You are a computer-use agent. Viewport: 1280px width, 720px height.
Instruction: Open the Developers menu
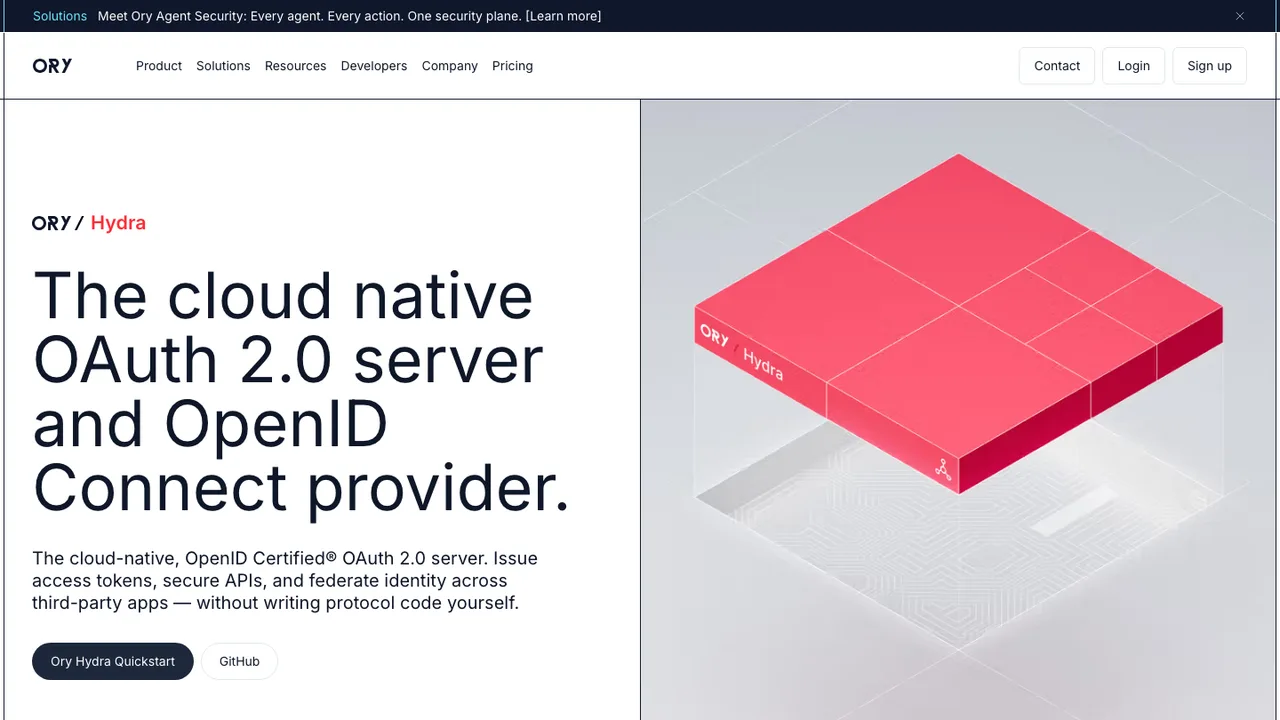[374, 66]
